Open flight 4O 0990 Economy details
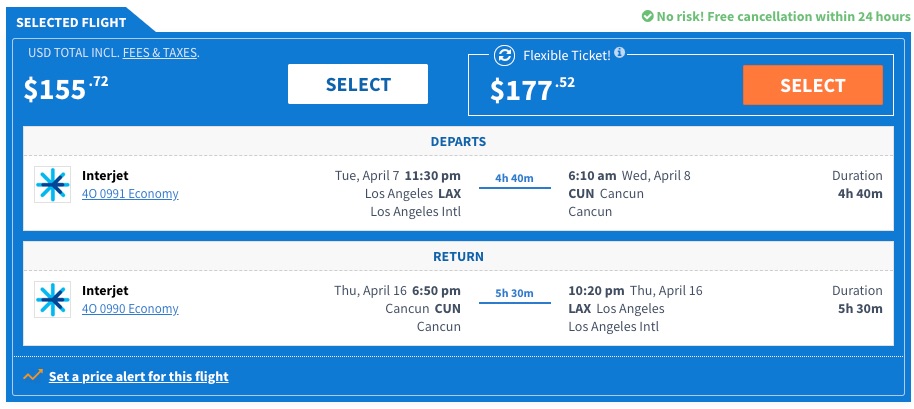914x409 pixels. point(130,309)
